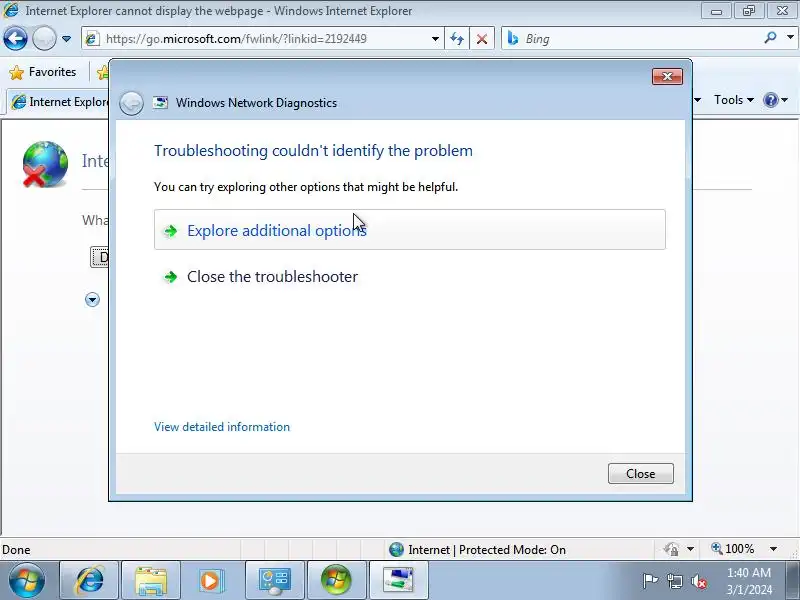The width and height of the screenshot is (800, 600).
Task: Open the Help icon dropdown arrow
Action: coord(785,100)
